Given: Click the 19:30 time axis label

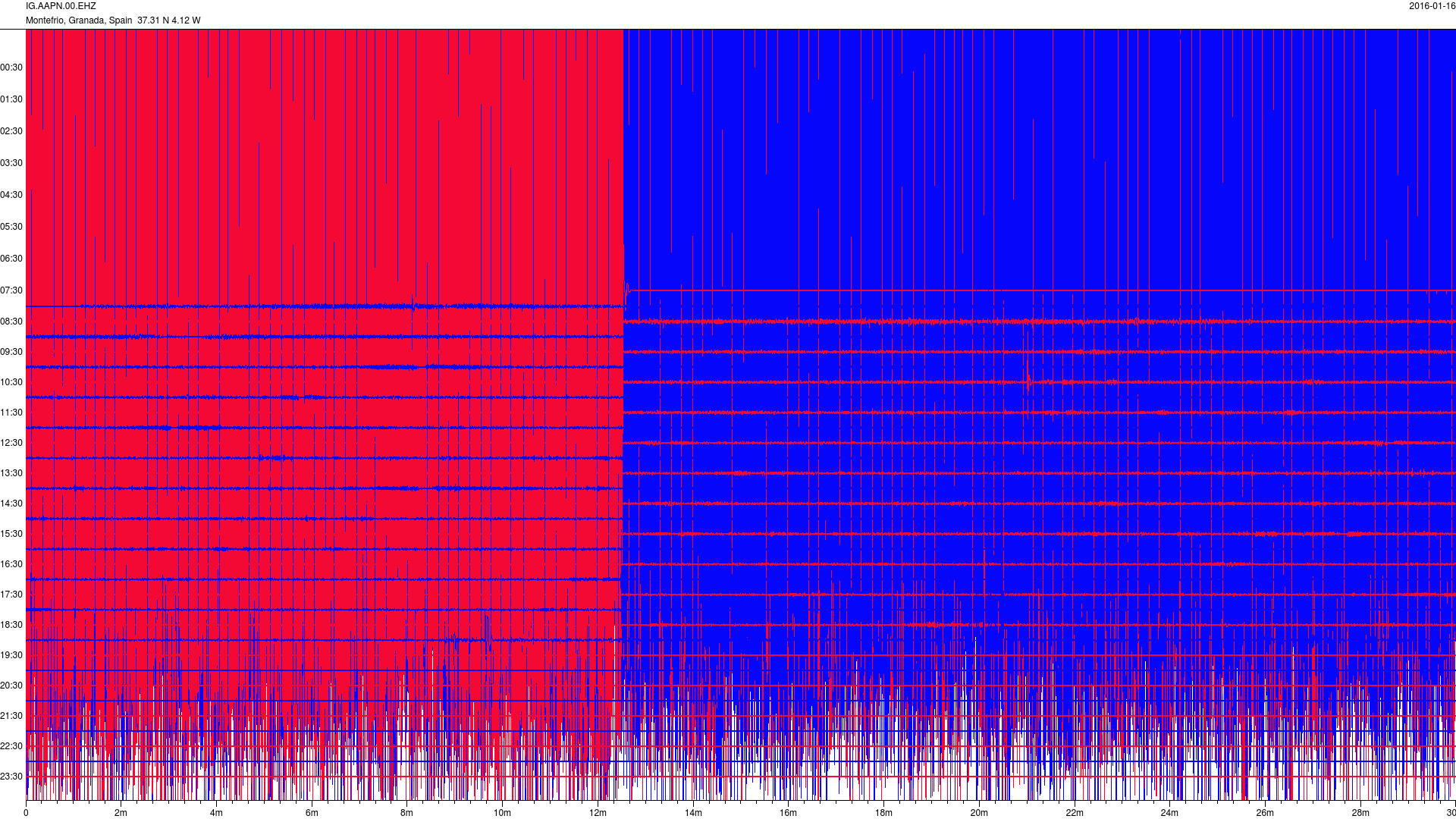Looking at the screenshot, I should point(11,655).
